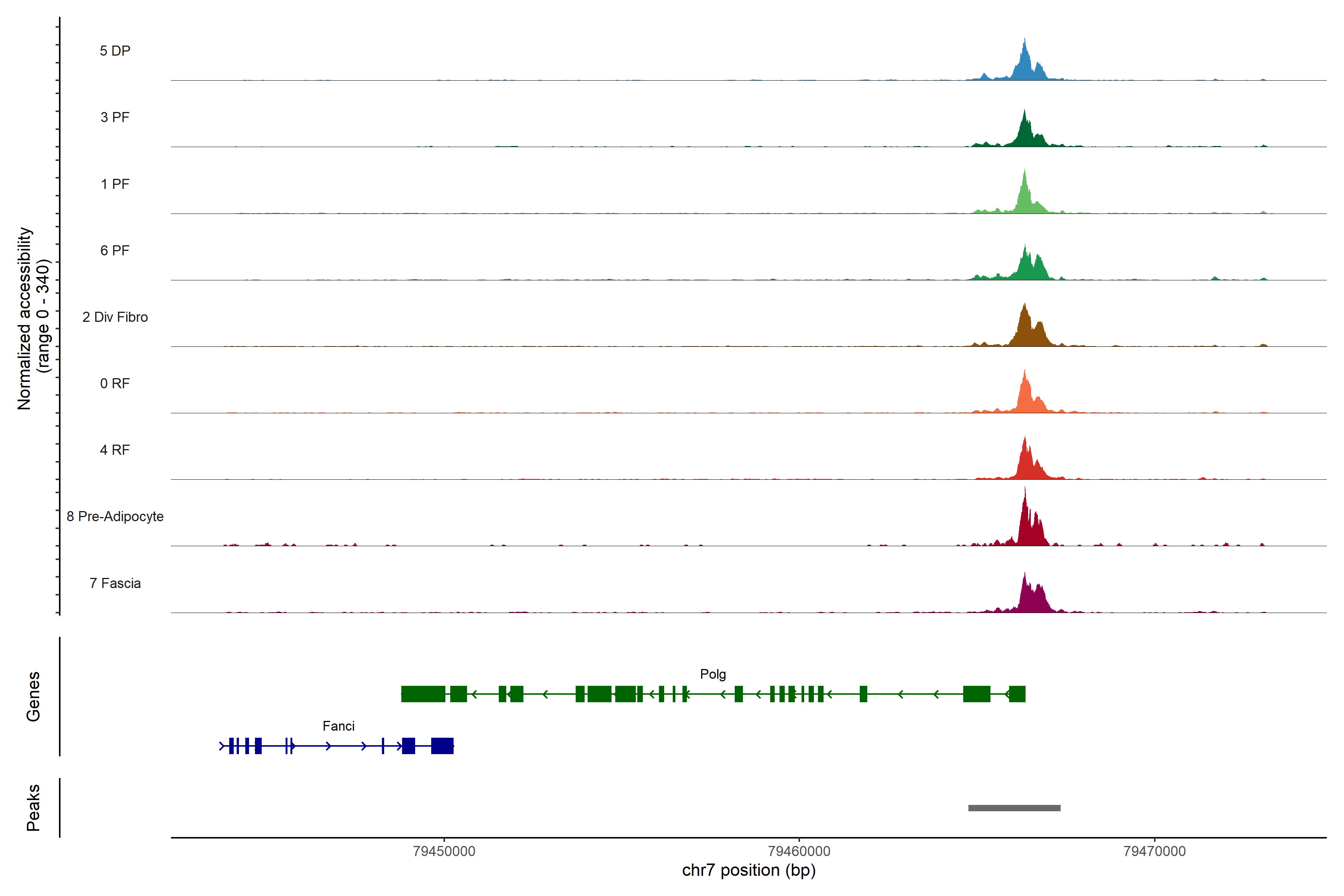This screenshot has width=1344, height=896.
Task: Click the 6 PF track label
Action: click(x=115, y=250)
